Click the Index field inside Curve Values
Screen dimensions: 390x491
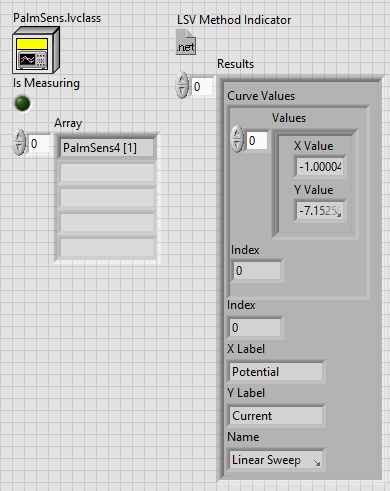click(257, 271)
